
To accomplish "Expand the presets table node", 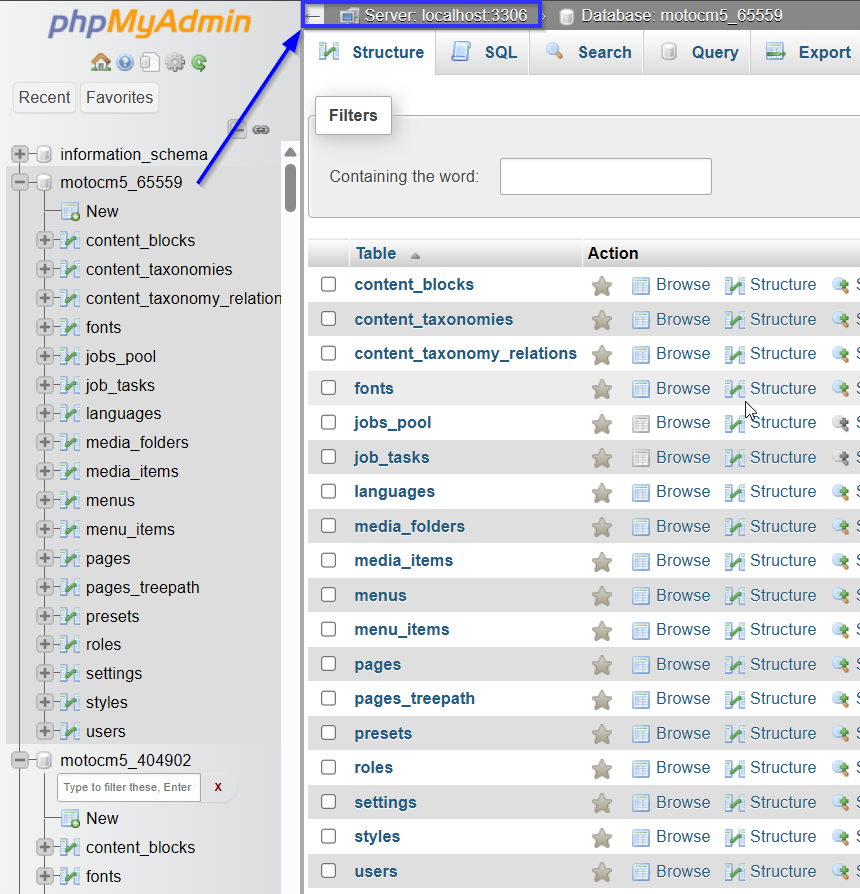I will point(44,616).
